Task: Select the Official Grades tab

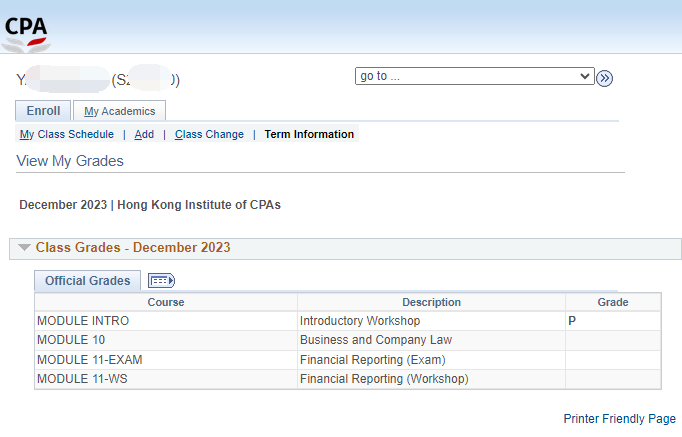Action: 87,280
